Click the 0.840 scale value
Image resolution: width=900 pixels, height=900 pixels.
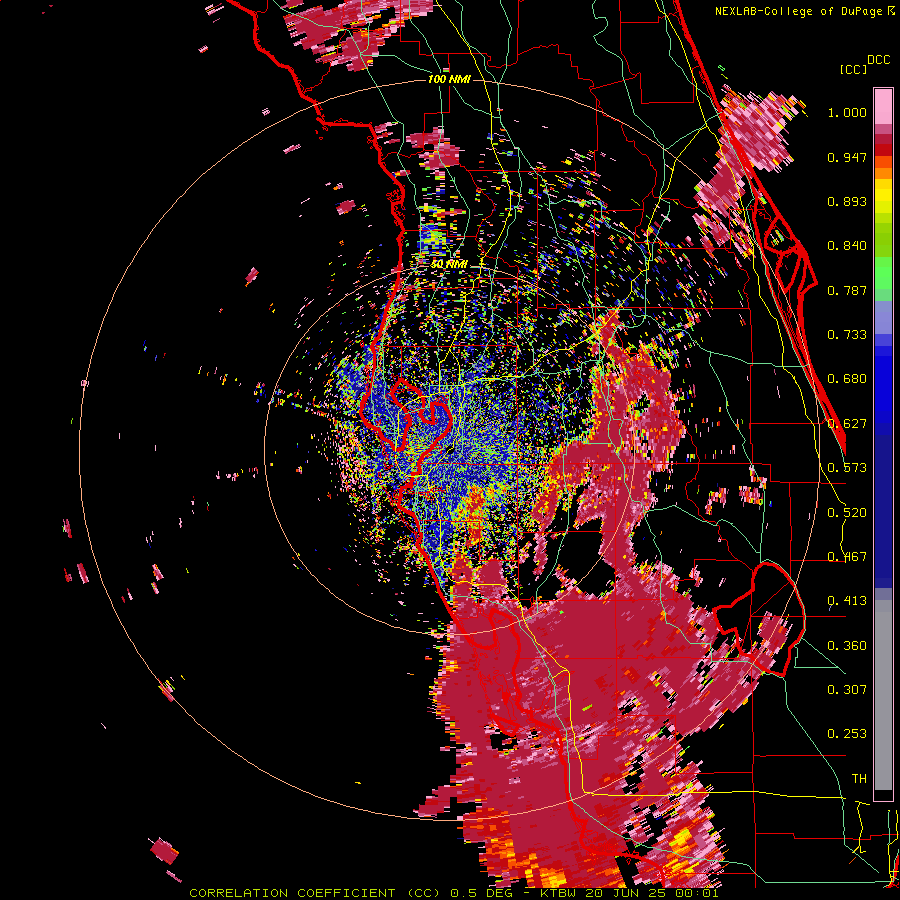point(847,246)
